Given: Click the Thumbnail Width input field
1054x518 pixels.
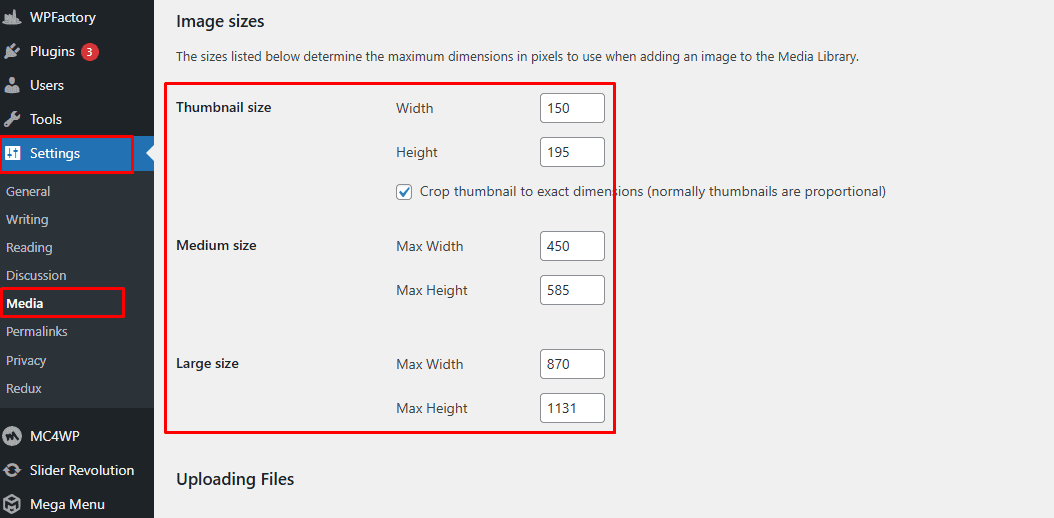Looking at the screenshot, I should (x=572, y=108).
